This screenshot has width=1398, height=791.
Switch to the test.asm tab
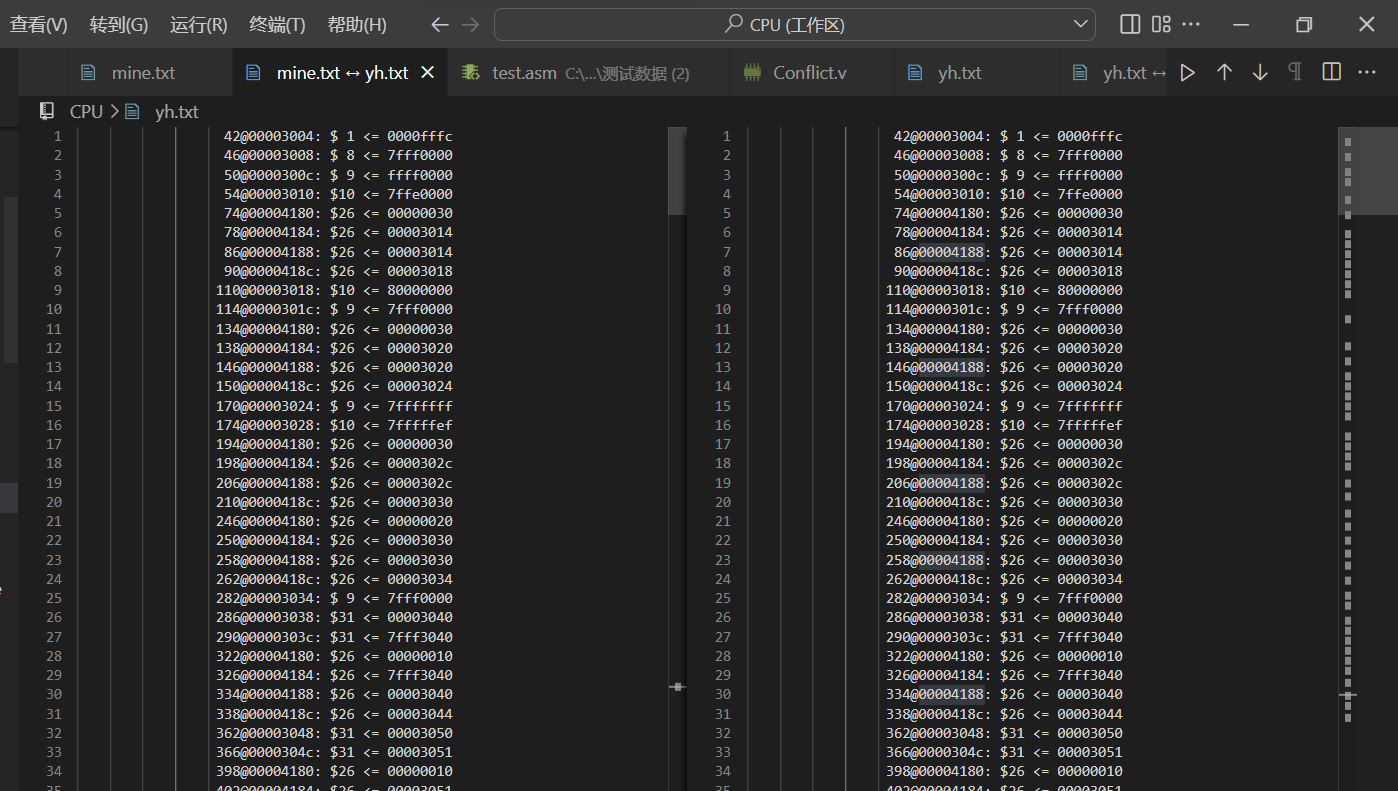pyautogui.click(x=524, y=73)
